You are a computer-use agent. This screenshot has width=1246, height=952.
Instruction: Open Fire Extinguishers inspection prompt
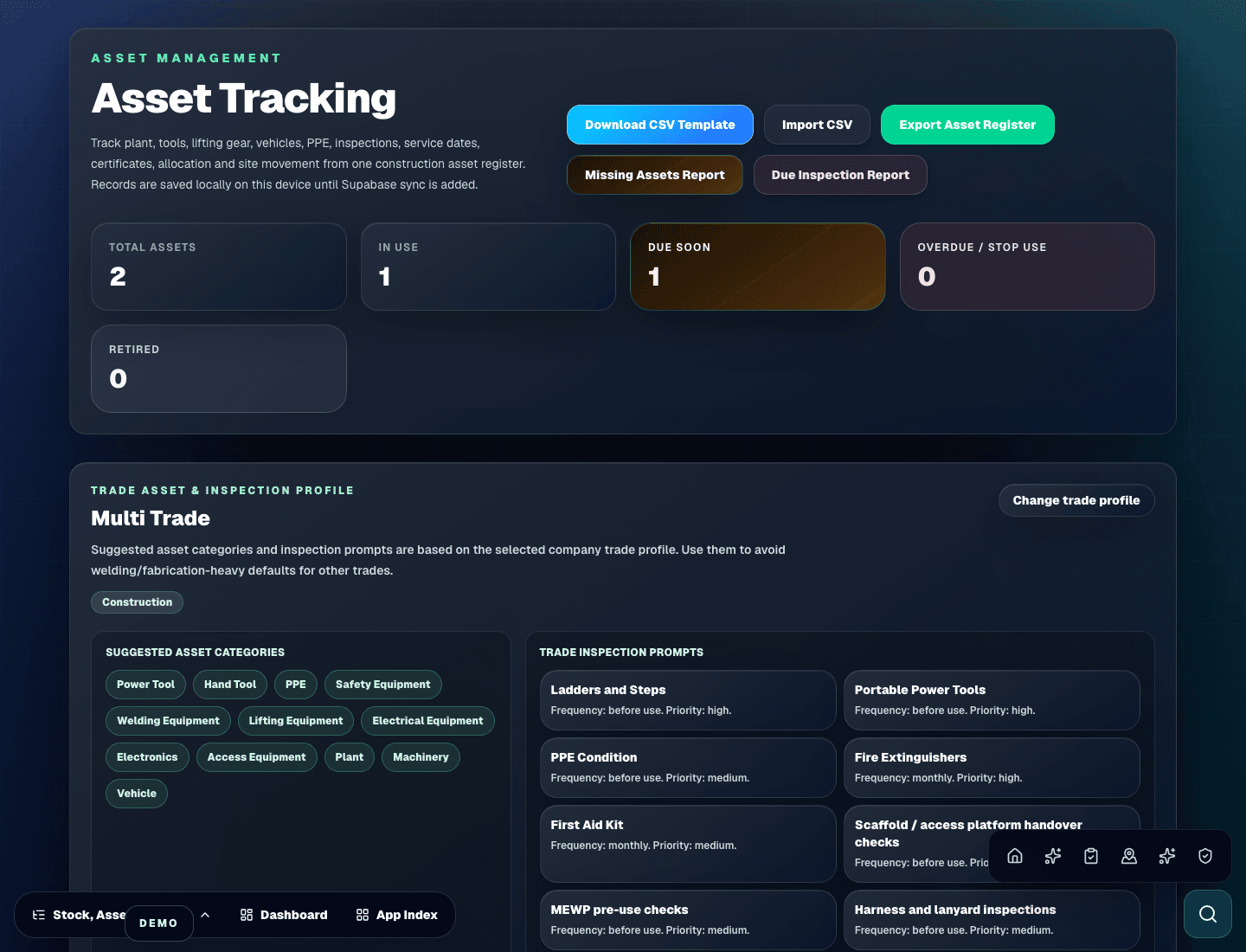tap(992, 768)
